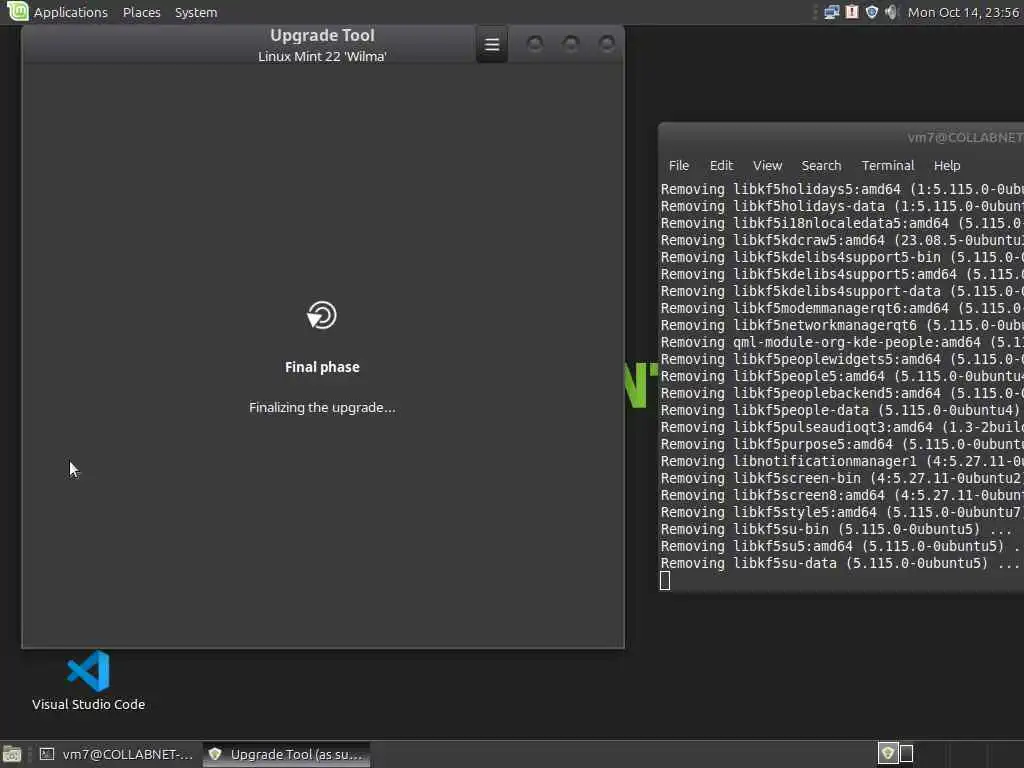Open the terminal Search menu

coord(821,165)
